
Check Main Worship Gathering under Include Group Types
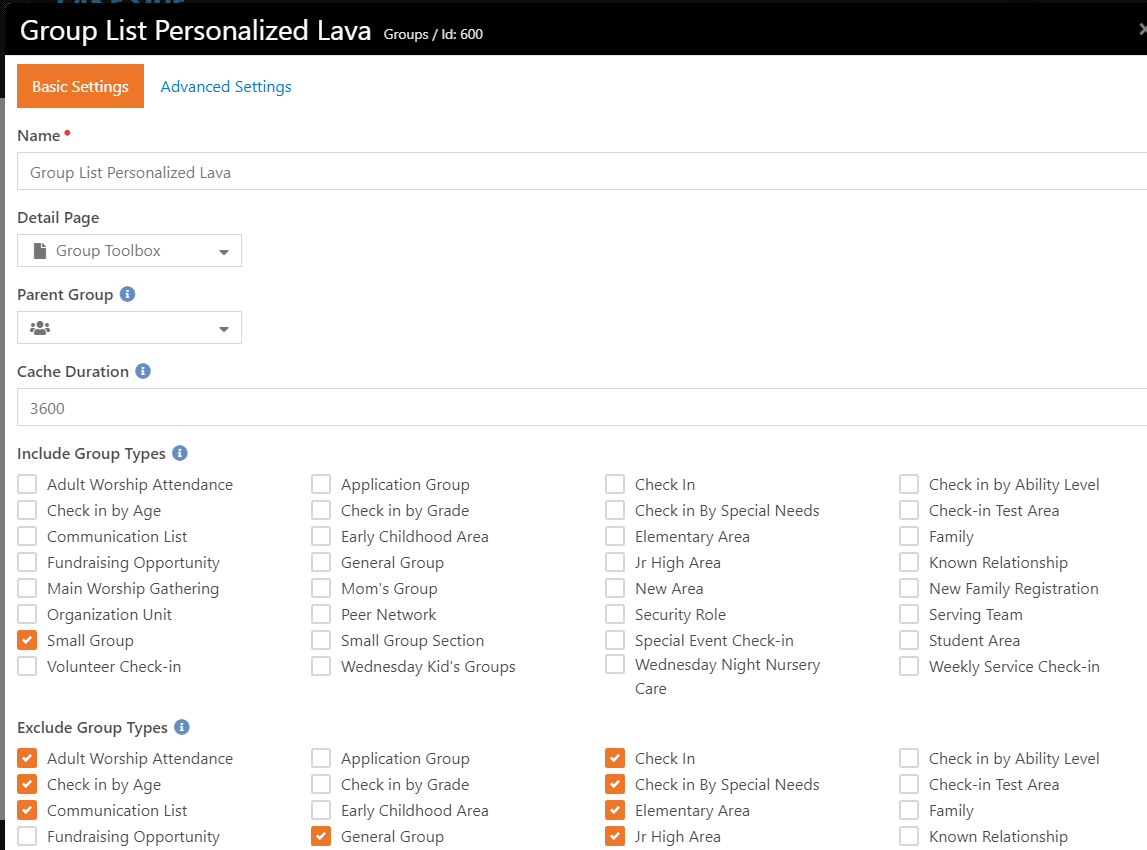pos(27,588)
